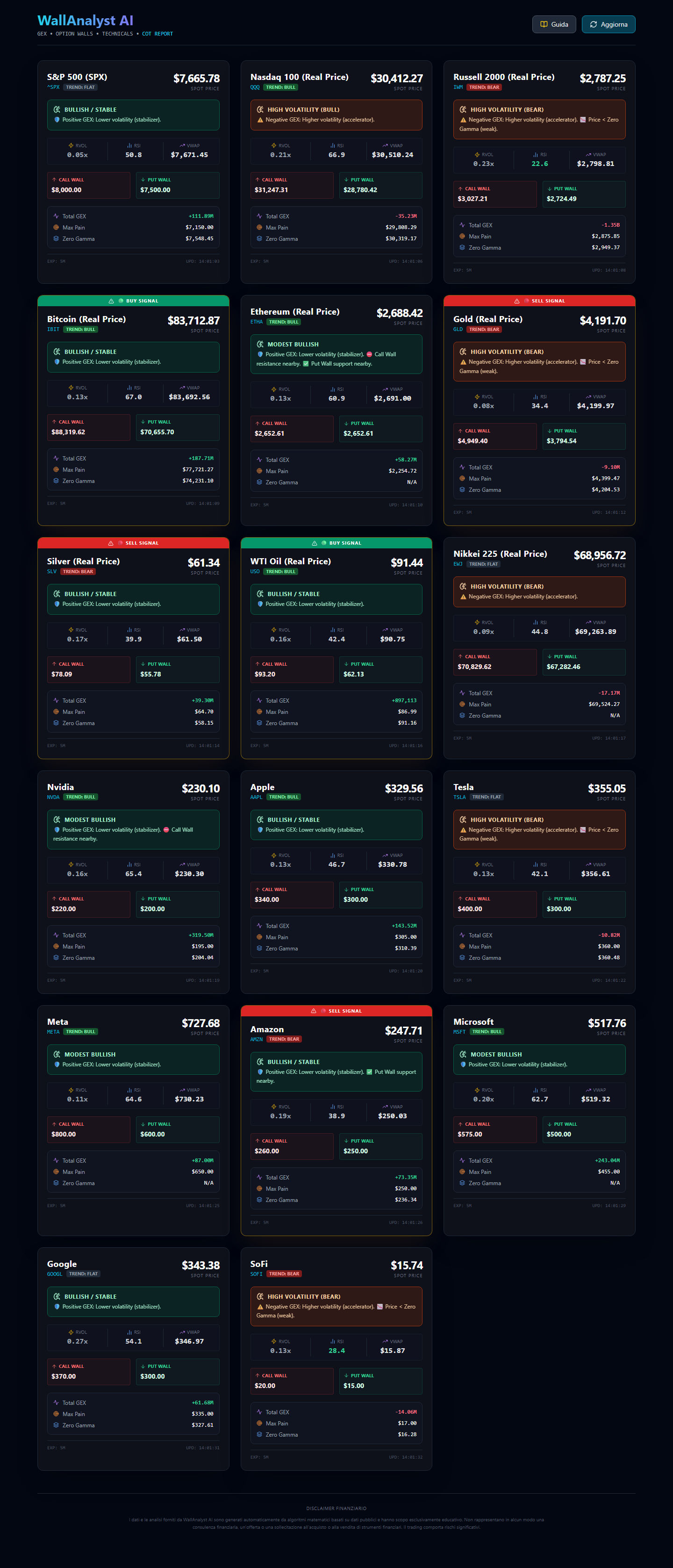Click Silver's Call Wall value $78.09
Screen dimensions: 673x1568
point(62,674)
